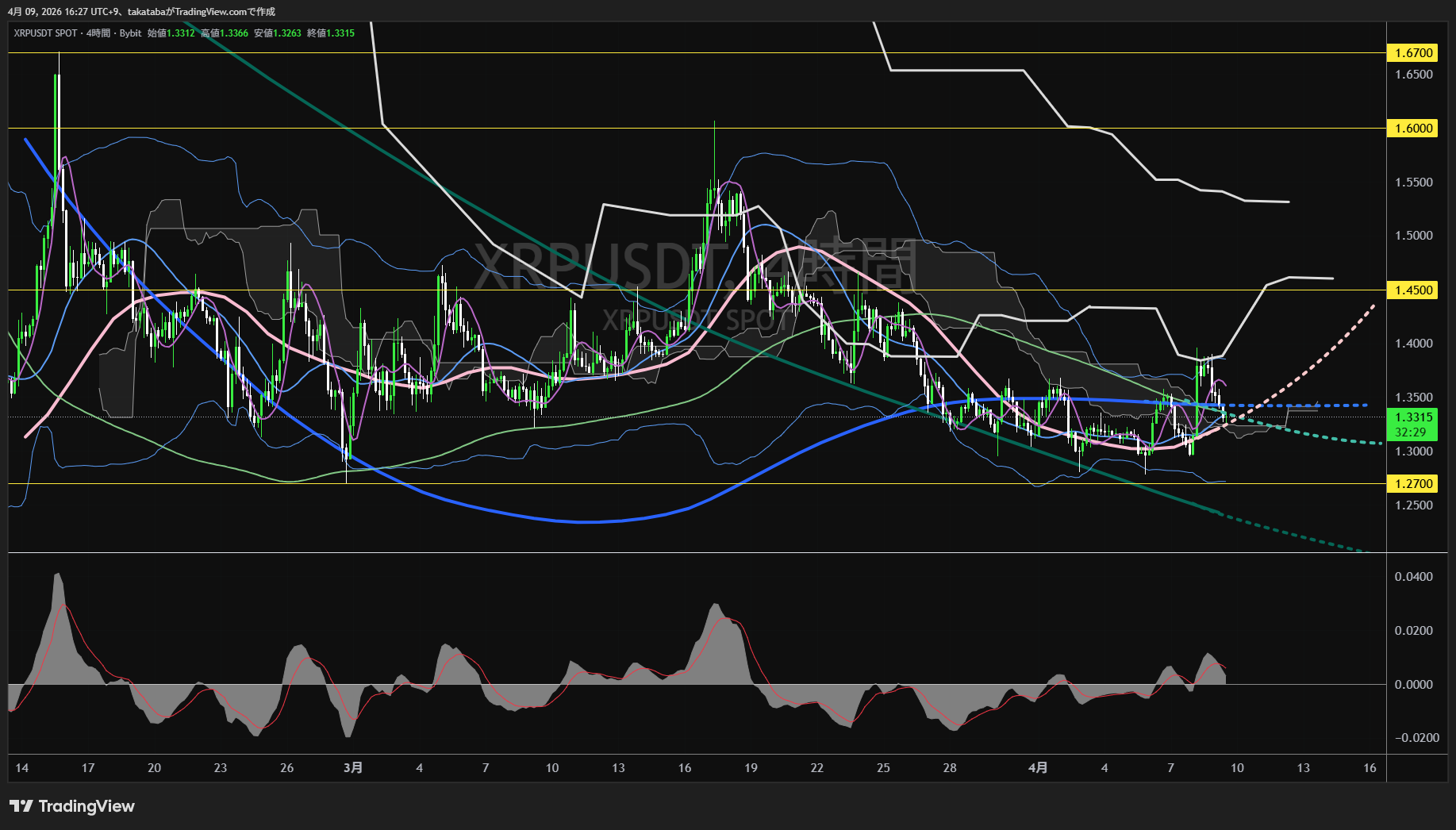
Task: Click the 0.0000 indicator axis label
Action: 1413,684
